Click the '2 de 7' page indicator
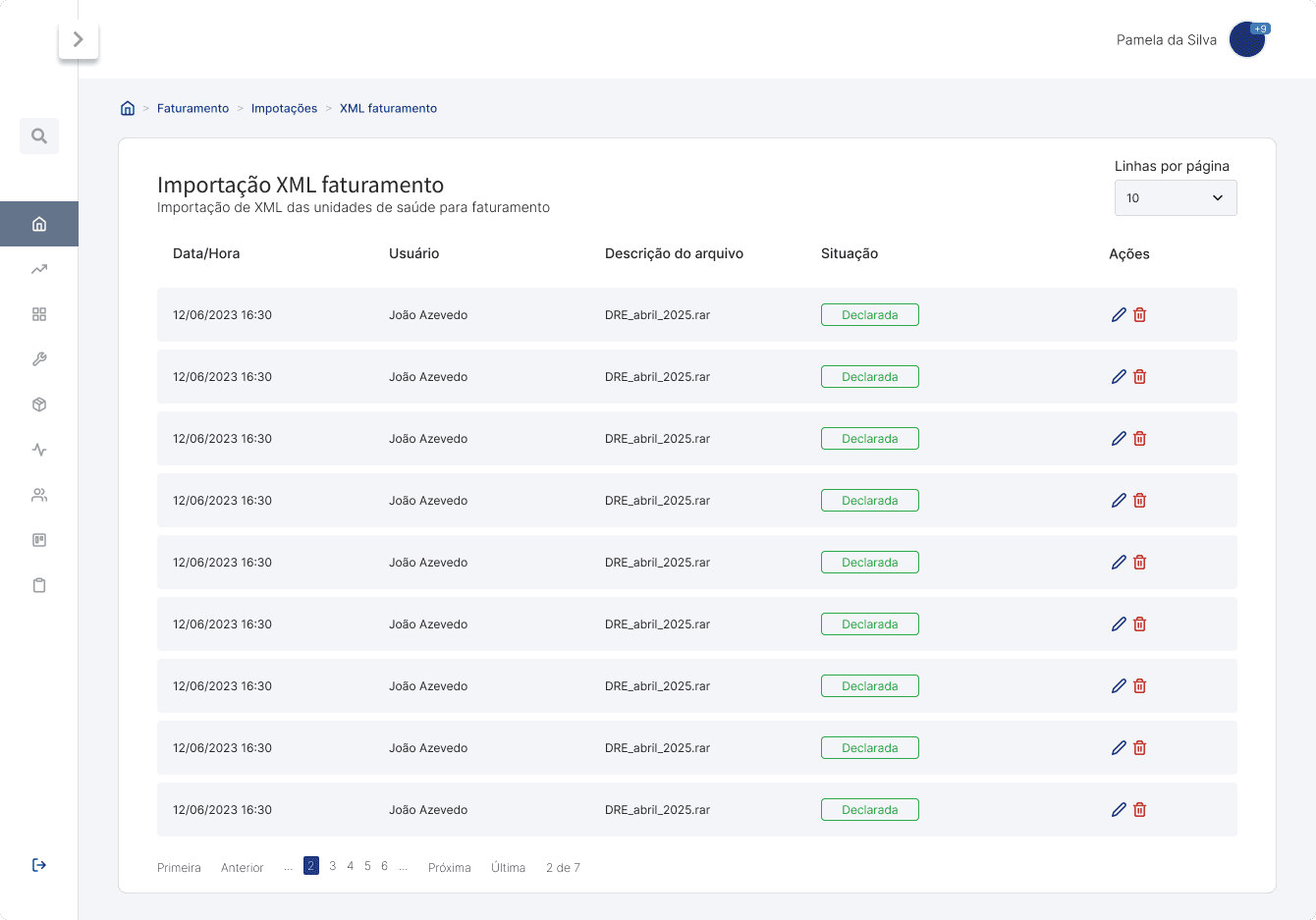The height and width of the screenshot is (920, 1316). click(x=563, y=868)
